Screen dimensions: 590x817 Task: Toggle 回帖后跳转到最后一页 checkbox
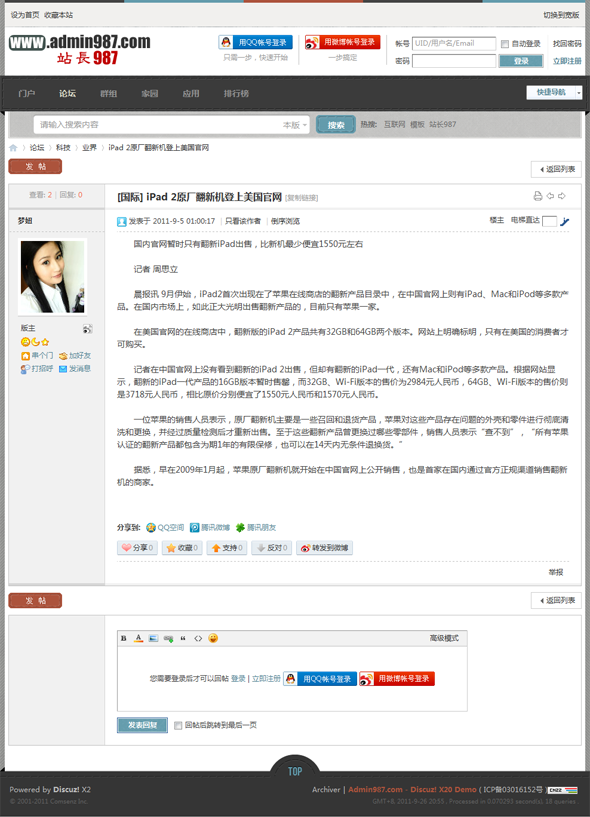point(178,725)
